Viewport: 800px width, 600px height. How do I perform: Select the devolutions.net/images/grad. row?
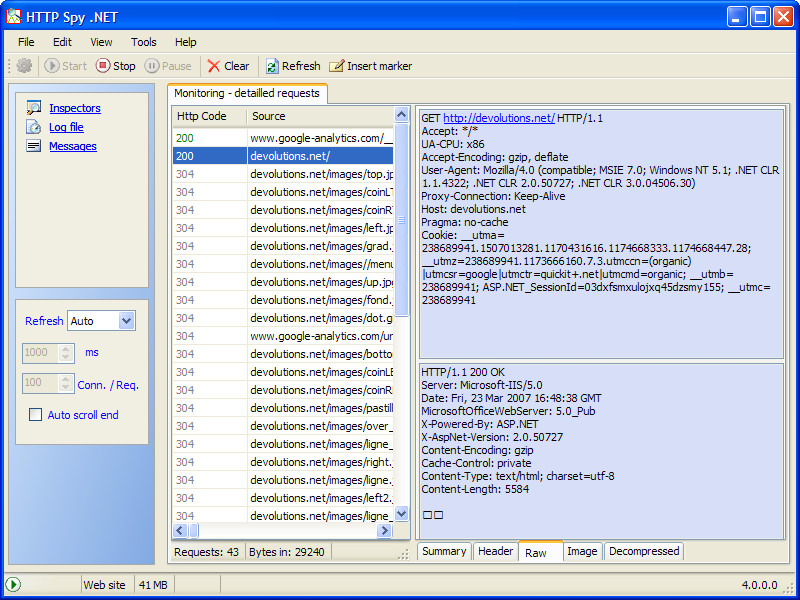283,246
